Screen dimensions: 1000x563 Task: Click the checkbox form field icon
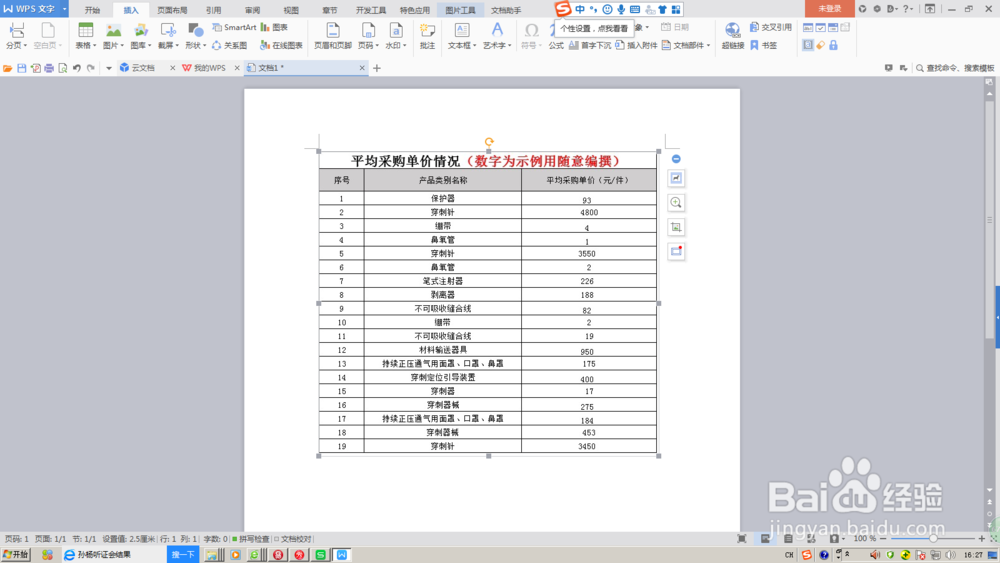(x=821, y=27)
